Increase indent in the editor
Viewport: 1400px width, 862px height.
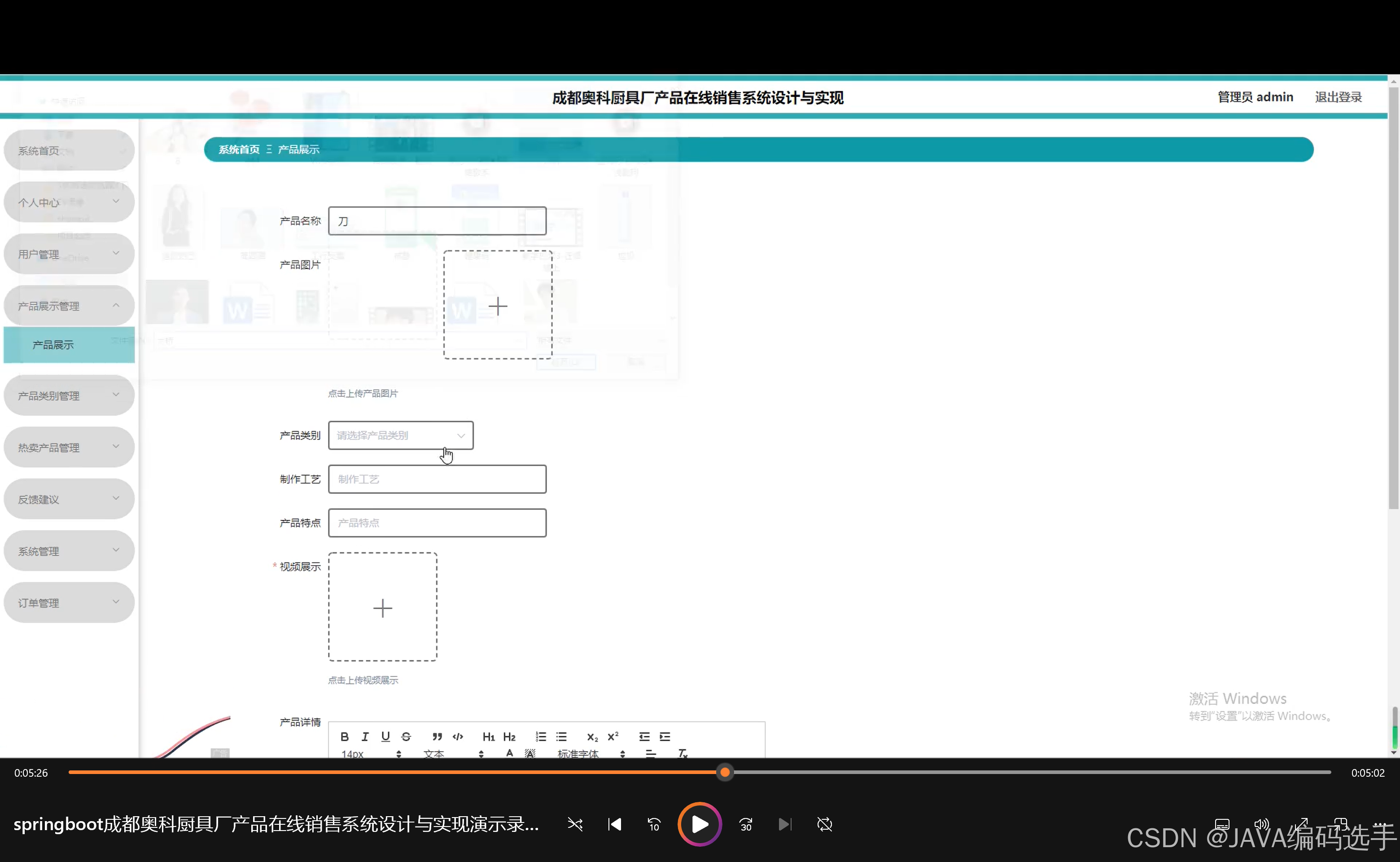pyautogui.click(x=665, y=737)
